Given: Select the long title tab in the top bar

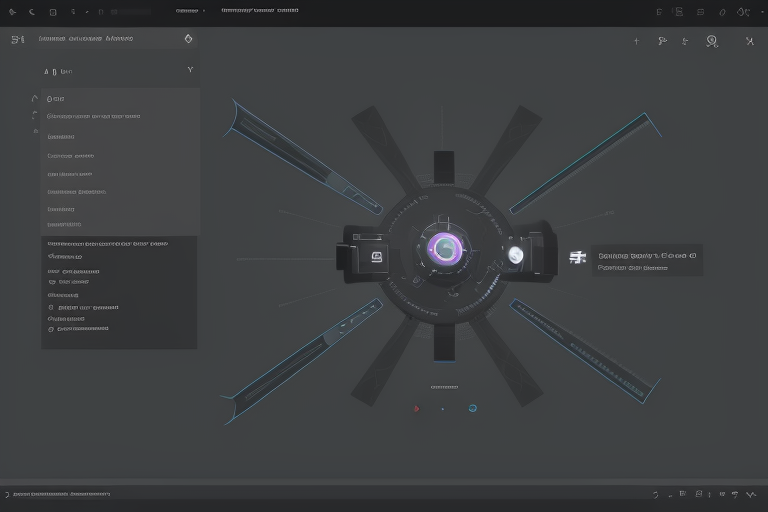Looking at the screenshot, I should pyautogui.click(x=259, y=11).
